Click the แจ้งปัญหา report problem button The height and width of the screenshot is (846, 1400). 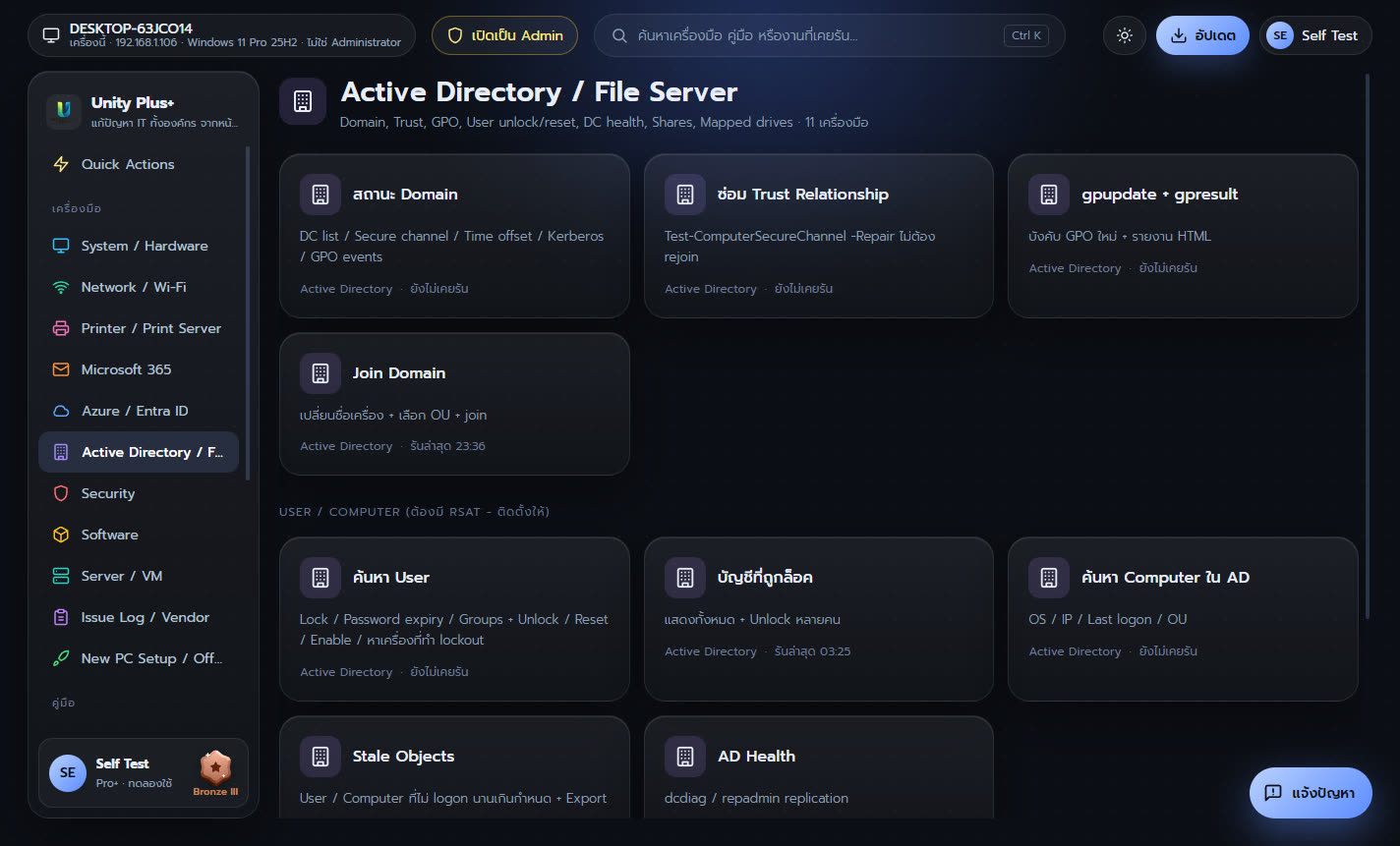tap(1311, 793)
